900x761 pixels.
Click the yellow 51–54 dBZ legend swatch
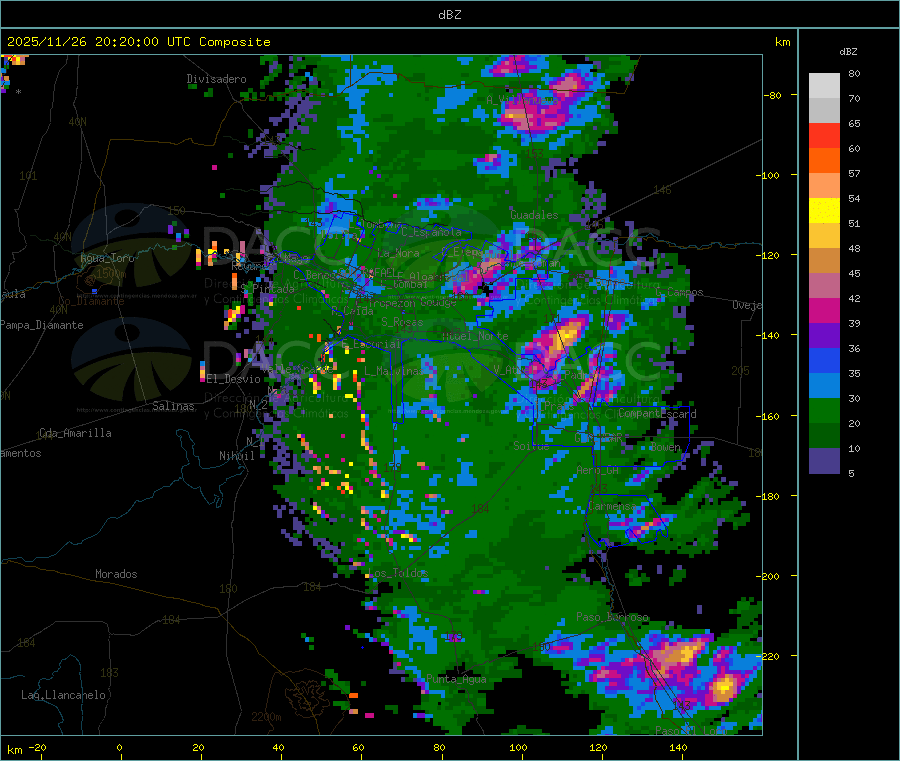(824, 211)
